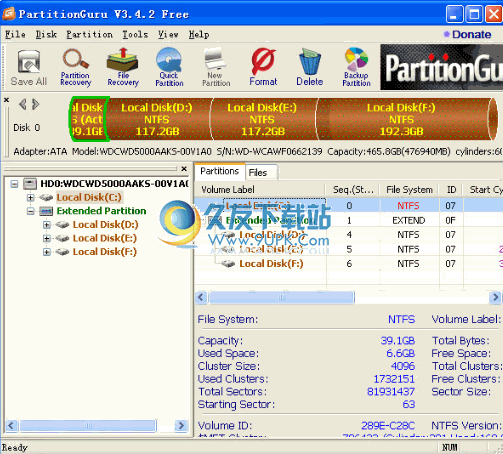Expand Local Disk(D:) tree node
503x454 pixels.
(x=47, y=225)
